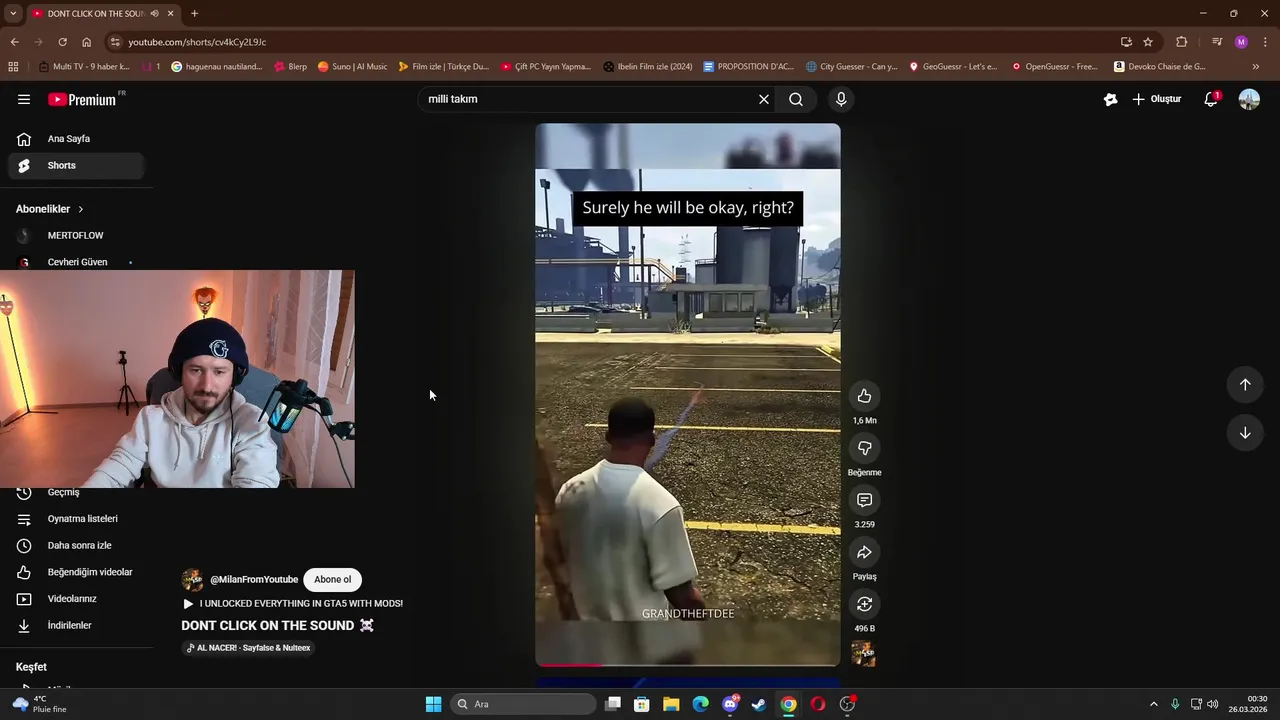Reload the page
The height and width of the screenshot is (720, 1280).
pyautogui.click(x=62, y=42)
